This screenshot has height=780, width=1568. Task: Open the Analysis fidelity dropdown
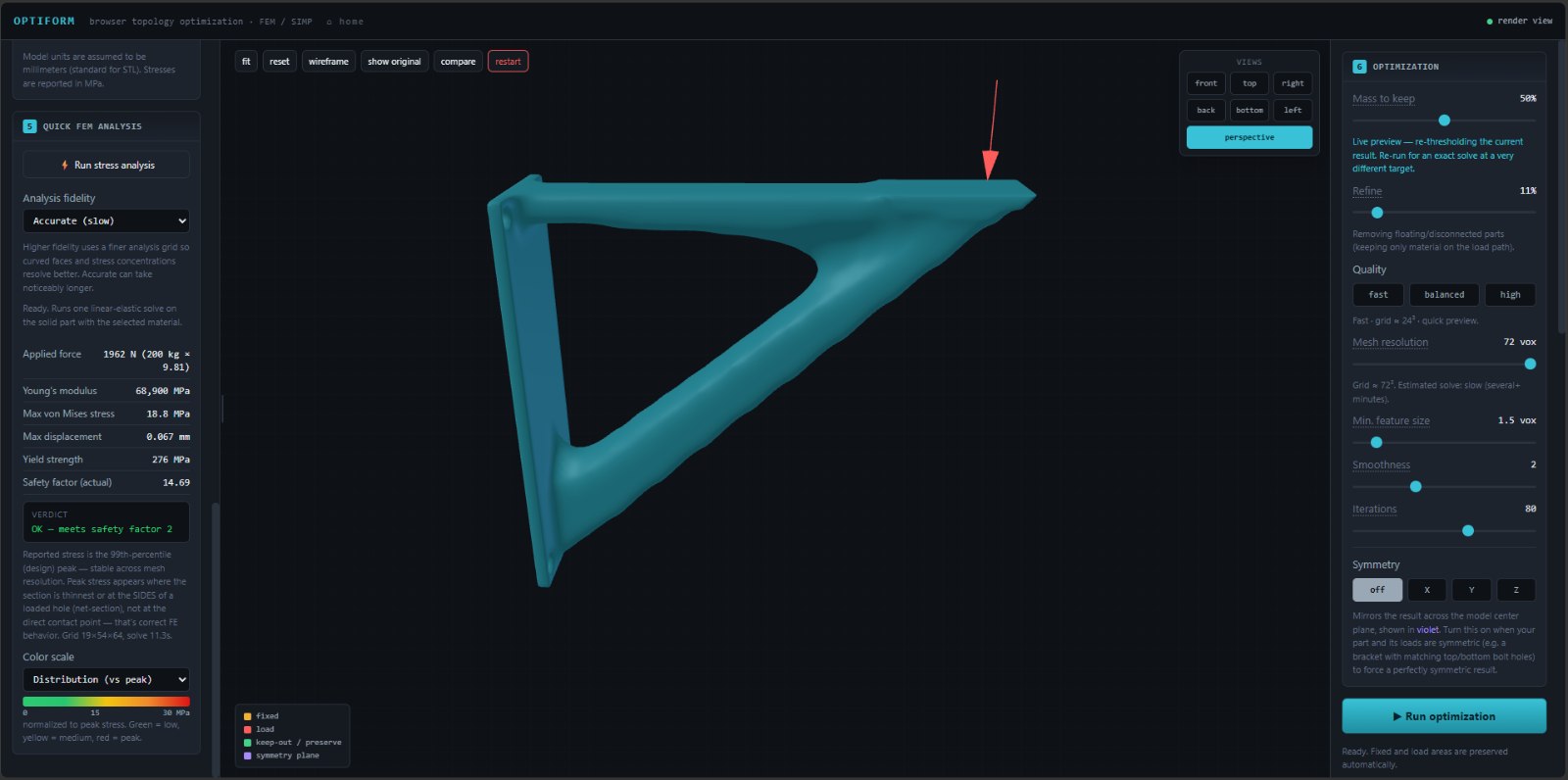(x=107, y=221)
